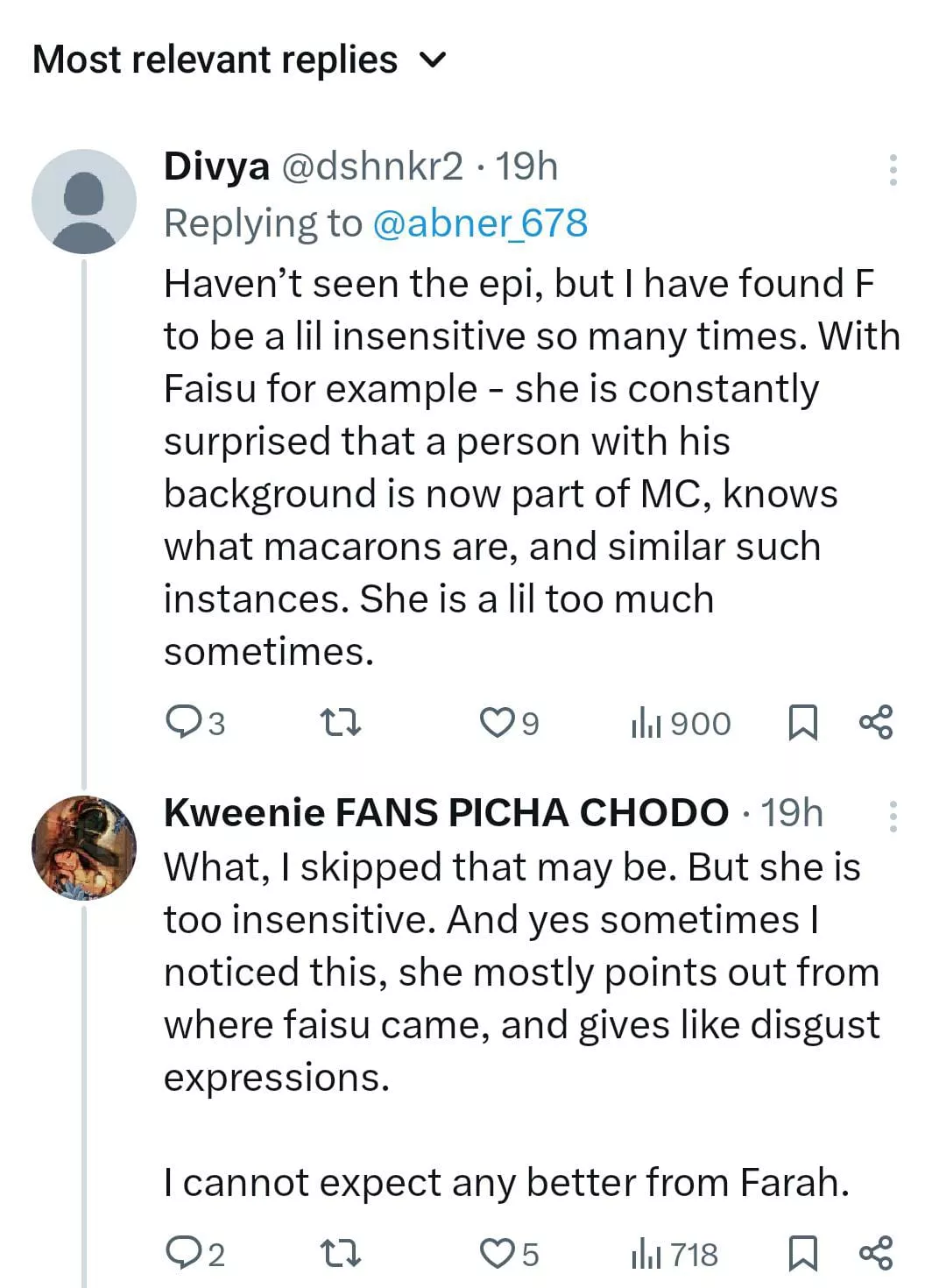Open more options on Divya's reply
Viewport: 946px width, 1288px height.
[893, 170]
